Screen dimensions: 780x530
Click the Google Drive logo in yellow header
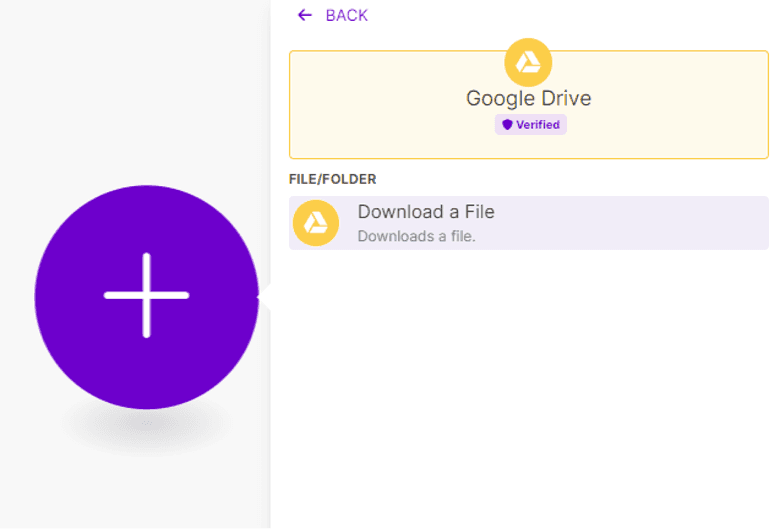(528, 62)
